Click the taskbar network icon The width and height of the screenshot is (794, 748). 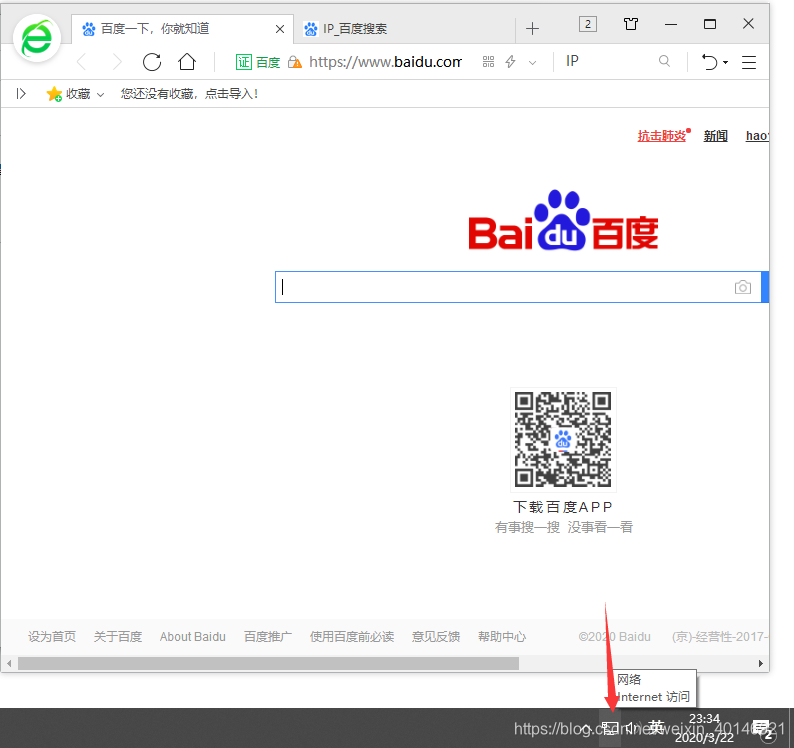tap(610, 728)
